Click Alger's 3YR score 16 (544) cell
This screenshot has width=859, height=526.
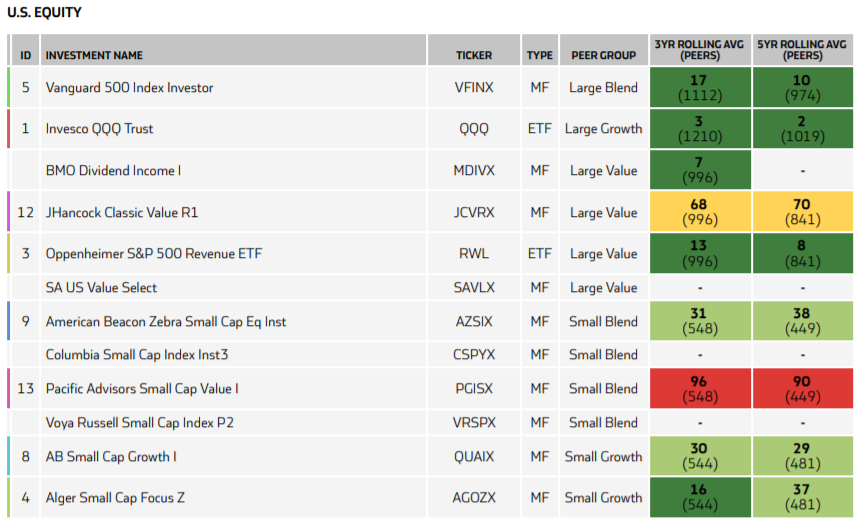[x=700, y=497]
